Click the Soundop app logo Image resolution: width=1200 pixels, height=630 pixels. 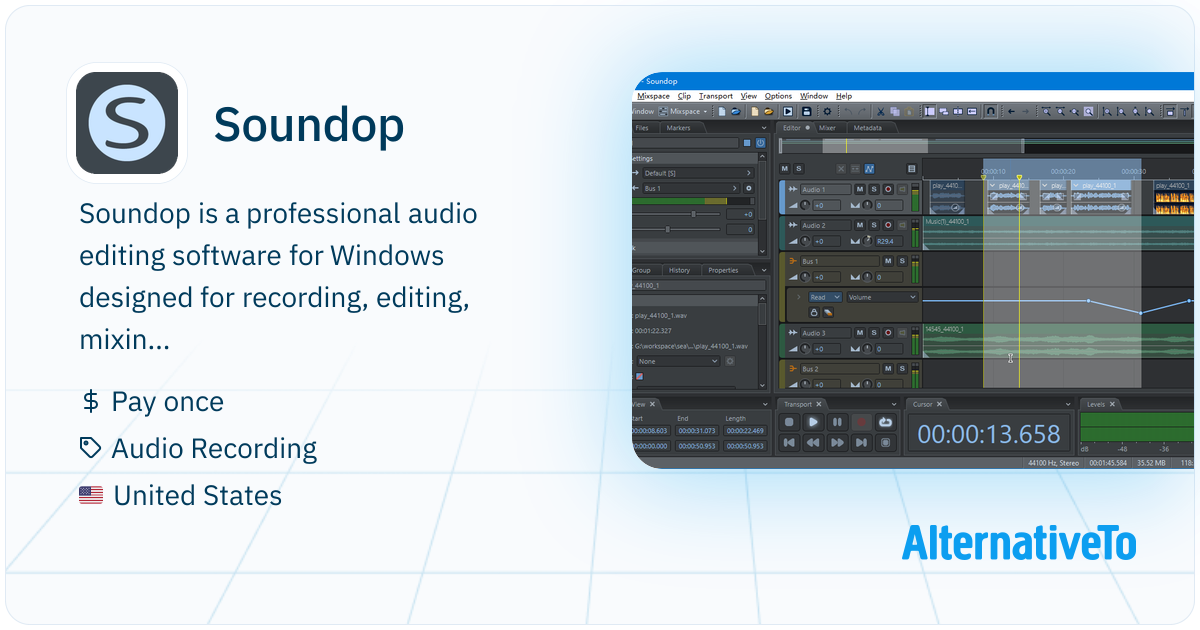pyautogui.click(x=127, y=123)
